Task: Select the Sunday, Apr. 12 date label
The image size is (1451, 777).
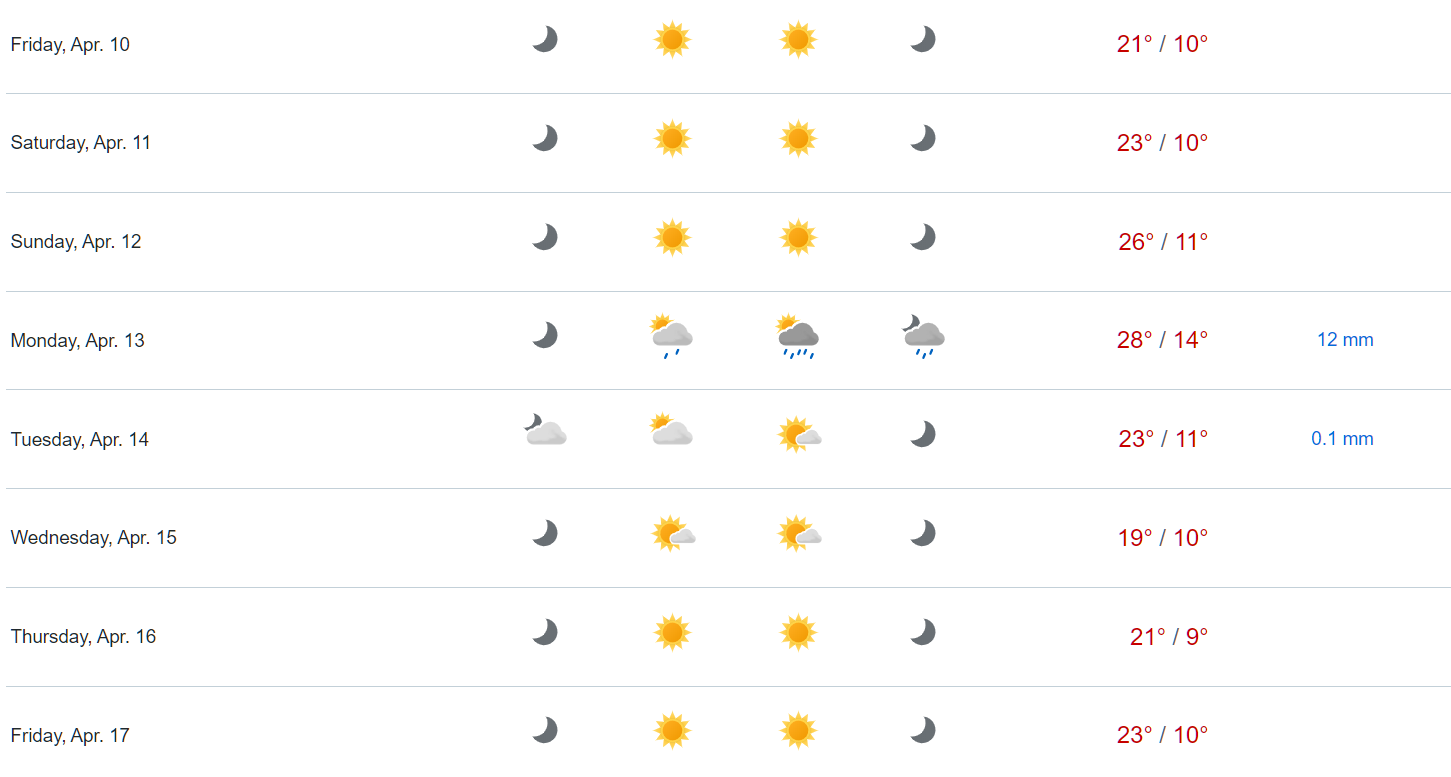Action: (76, 242)
